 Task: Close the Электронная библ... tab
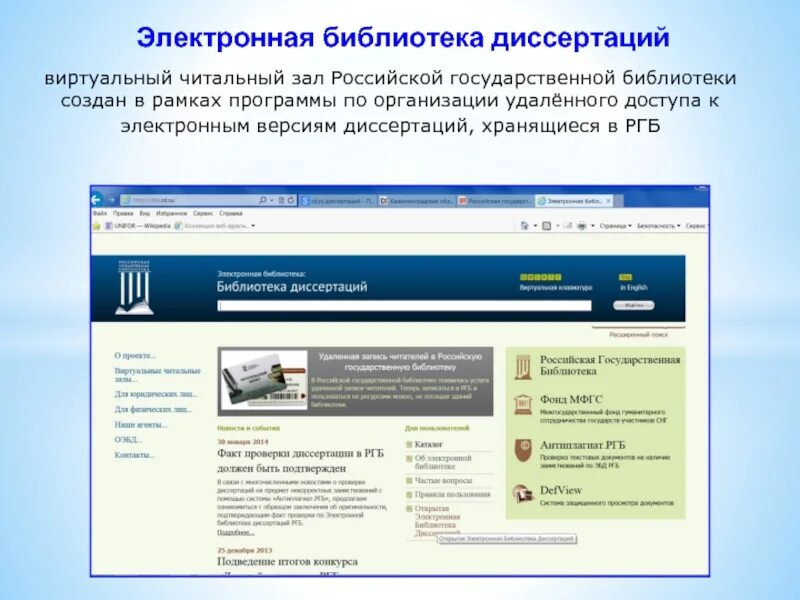[608, 201]
